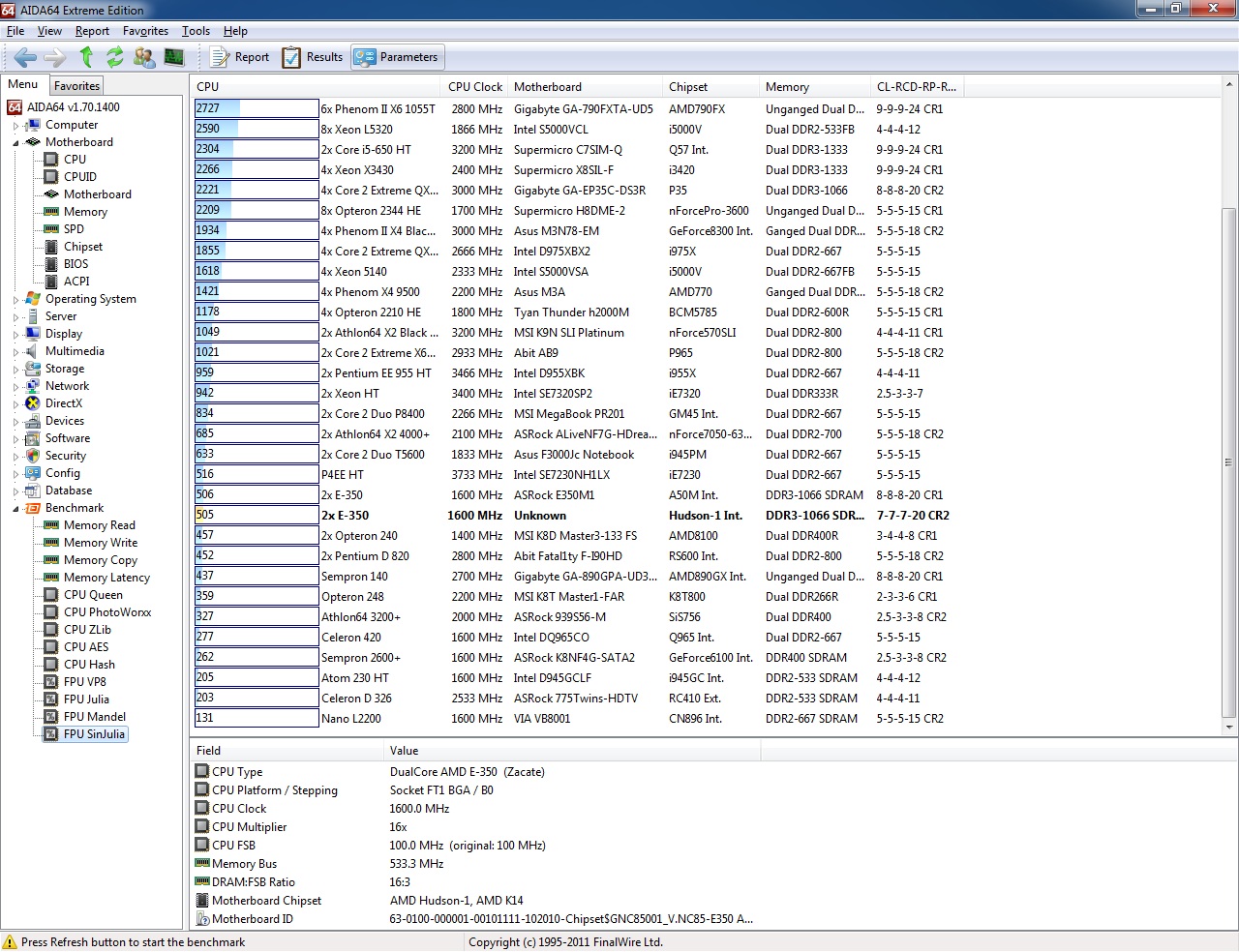1239x952 pixels.
Task: Select the Motherboard ID detail row
Action: (x=474, y=919)
